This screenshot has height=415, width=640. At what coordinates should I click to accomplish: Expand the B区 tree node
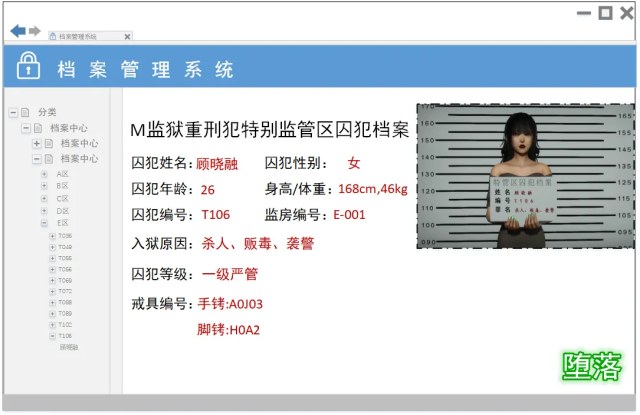(44, 186)
